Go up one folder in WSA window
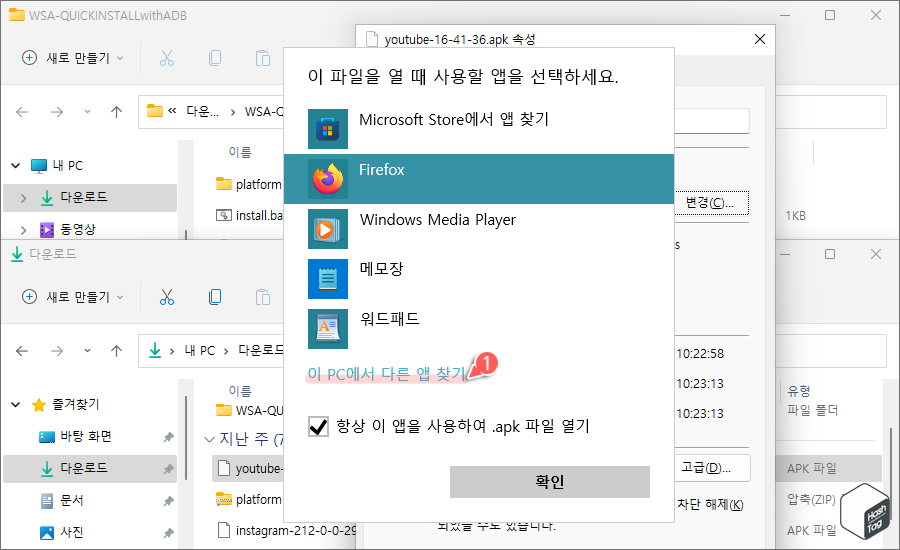 pos(117,112)
